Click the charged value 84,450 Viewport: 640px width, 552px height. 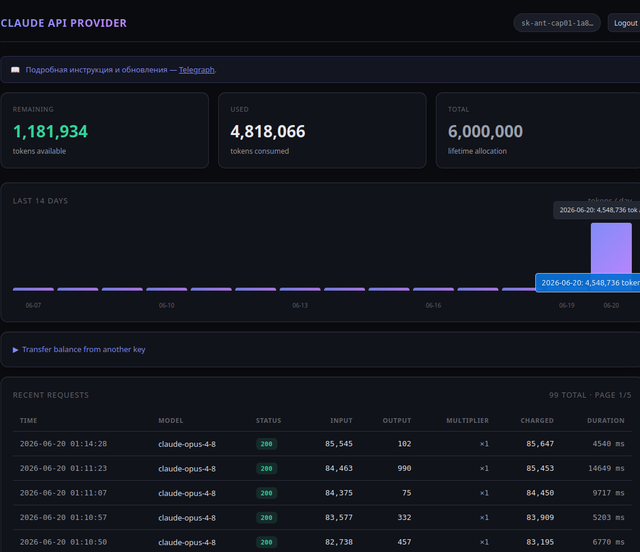[x=540, y=493]
